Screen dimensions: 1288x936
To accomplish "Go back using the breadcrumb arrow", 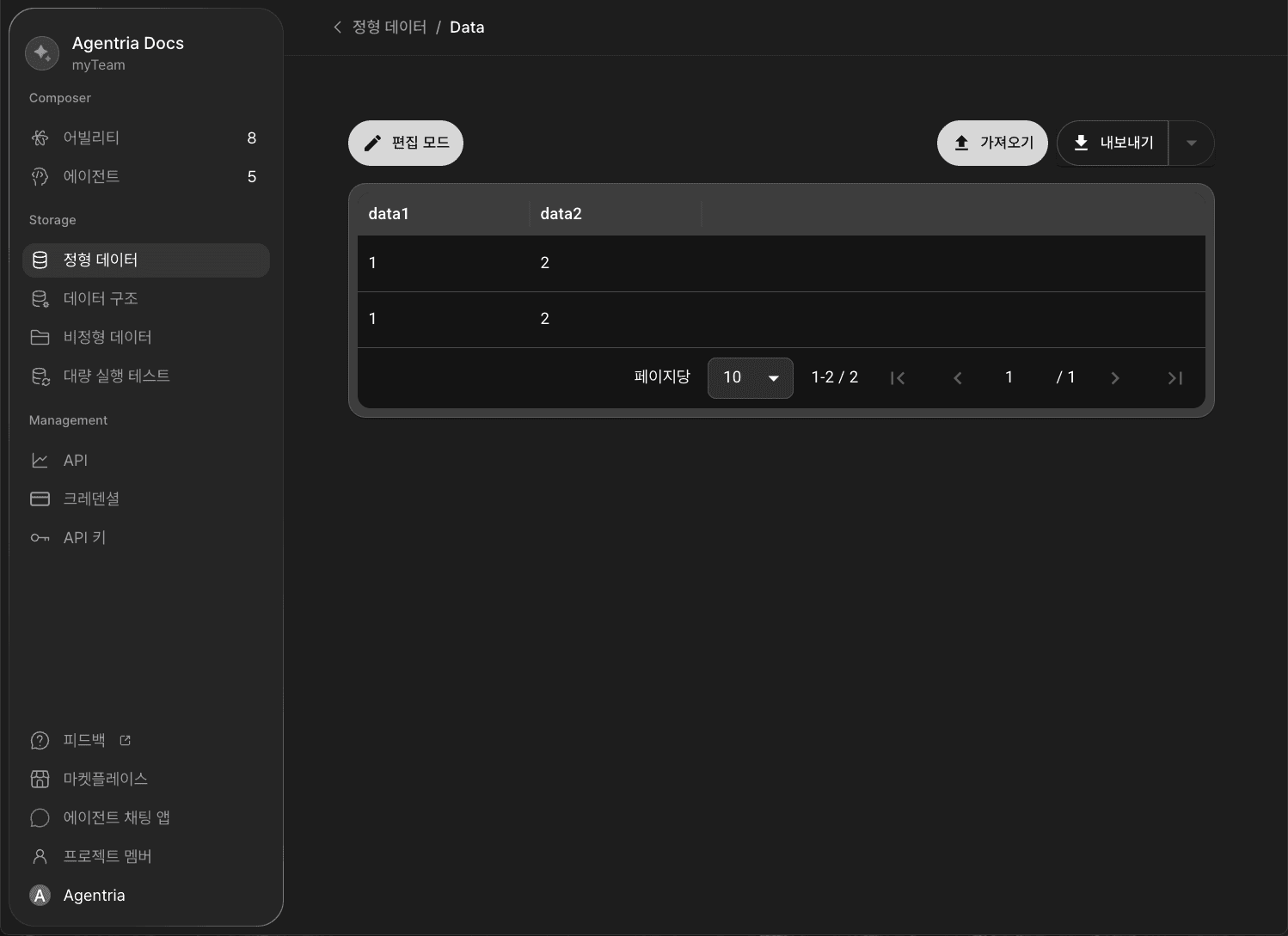I will (337, 28).
